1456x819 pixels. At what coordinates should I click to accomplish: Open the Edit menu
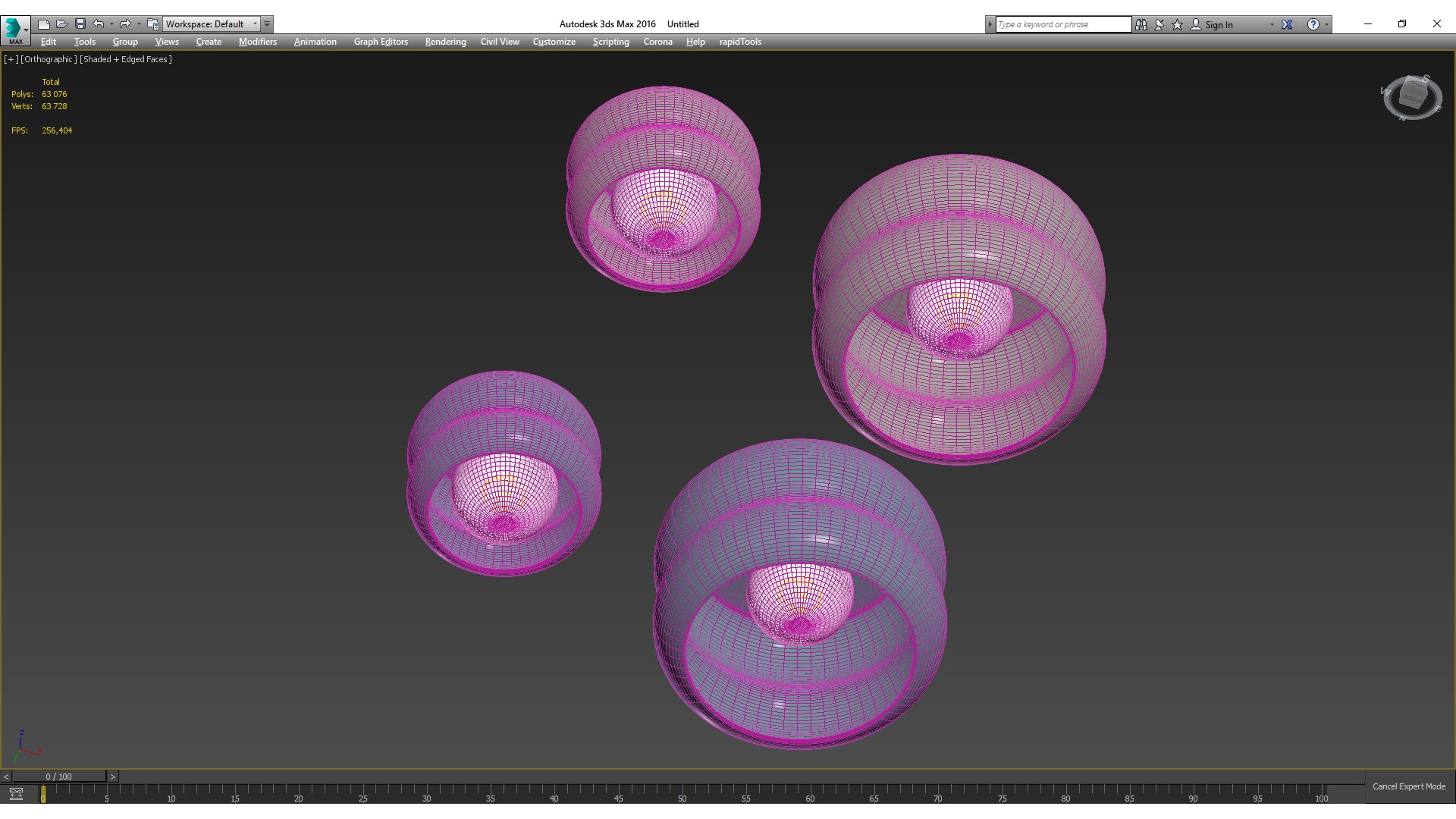49,42
